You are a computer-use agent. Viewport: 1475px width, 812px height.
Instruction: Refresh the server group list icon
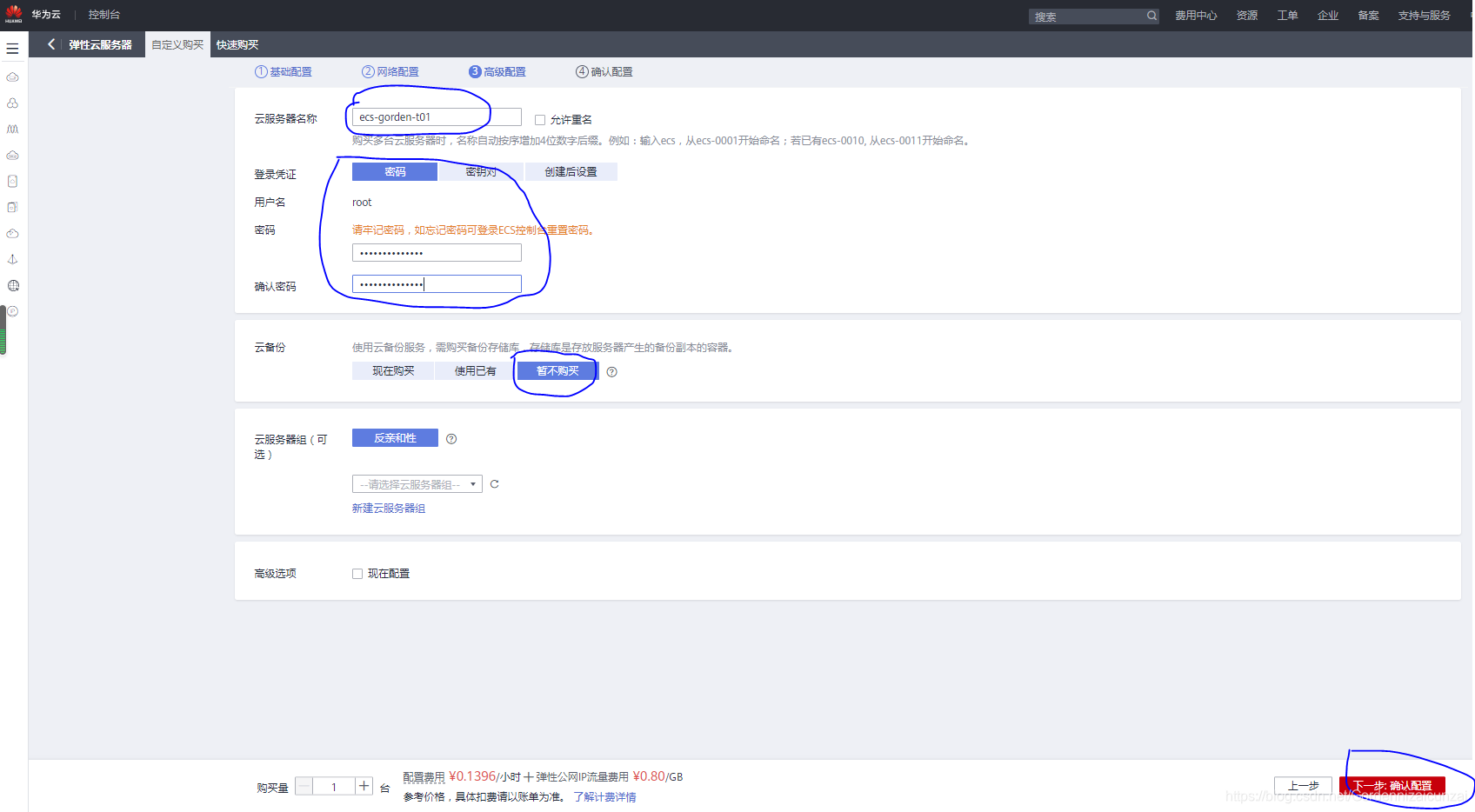click(x=495, y=484)
